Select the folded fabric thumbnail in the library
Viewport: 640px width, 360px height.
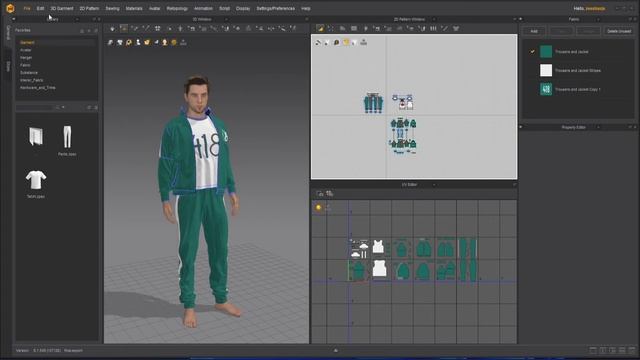pos(36,136)
